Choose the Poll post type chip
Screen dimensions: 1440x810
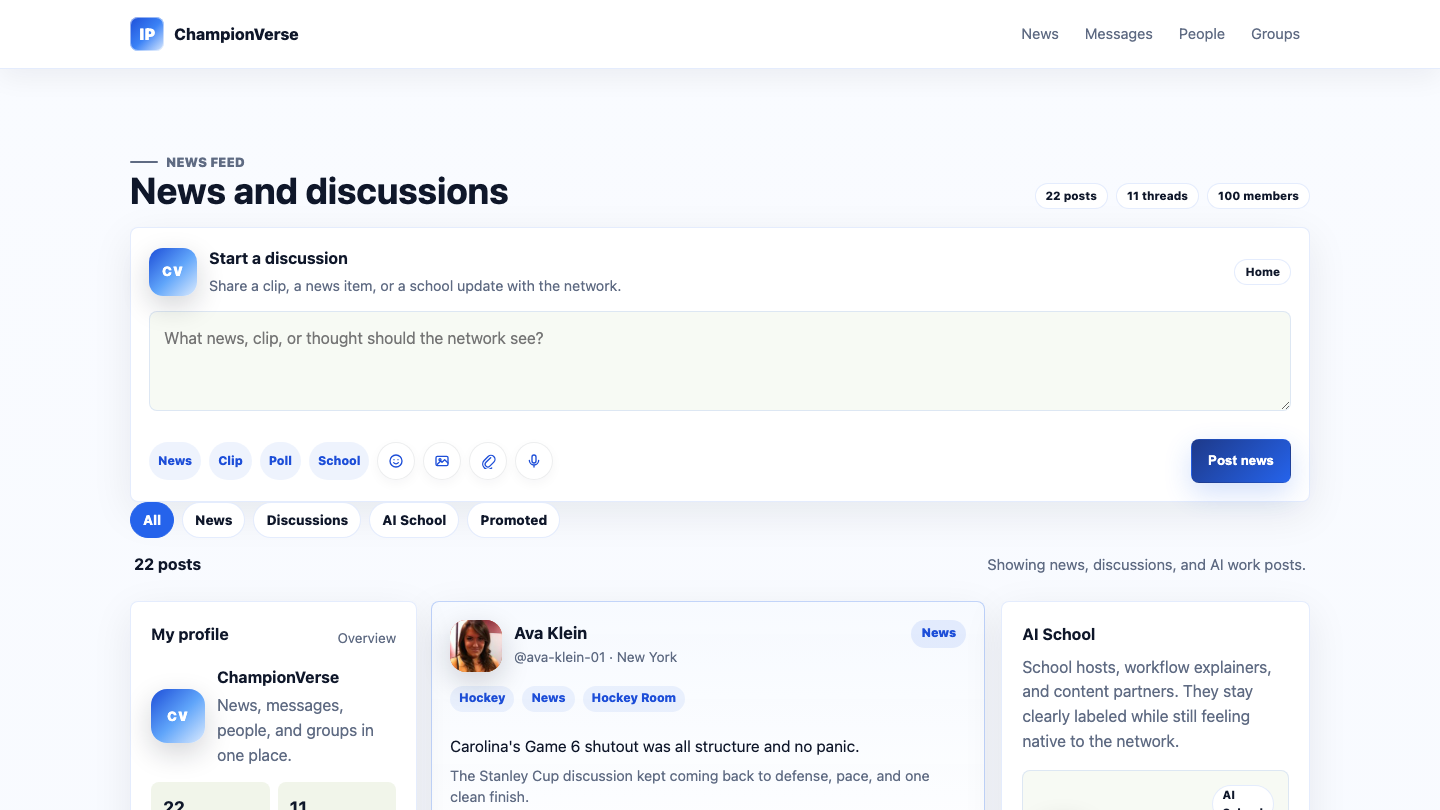(281, 461)
